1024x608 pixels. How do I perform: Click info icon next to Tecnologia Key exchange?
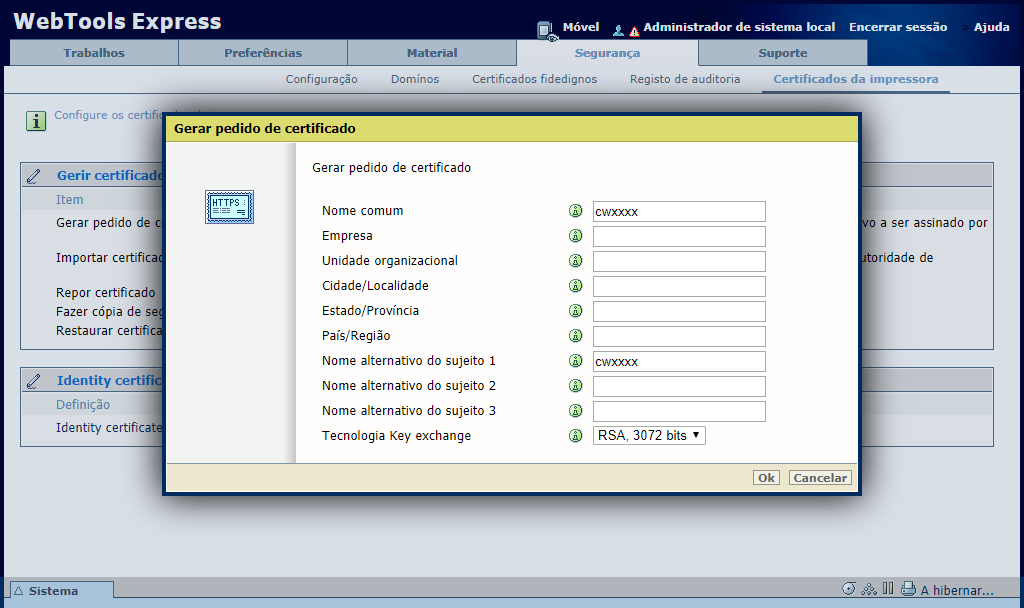[576, 436]
